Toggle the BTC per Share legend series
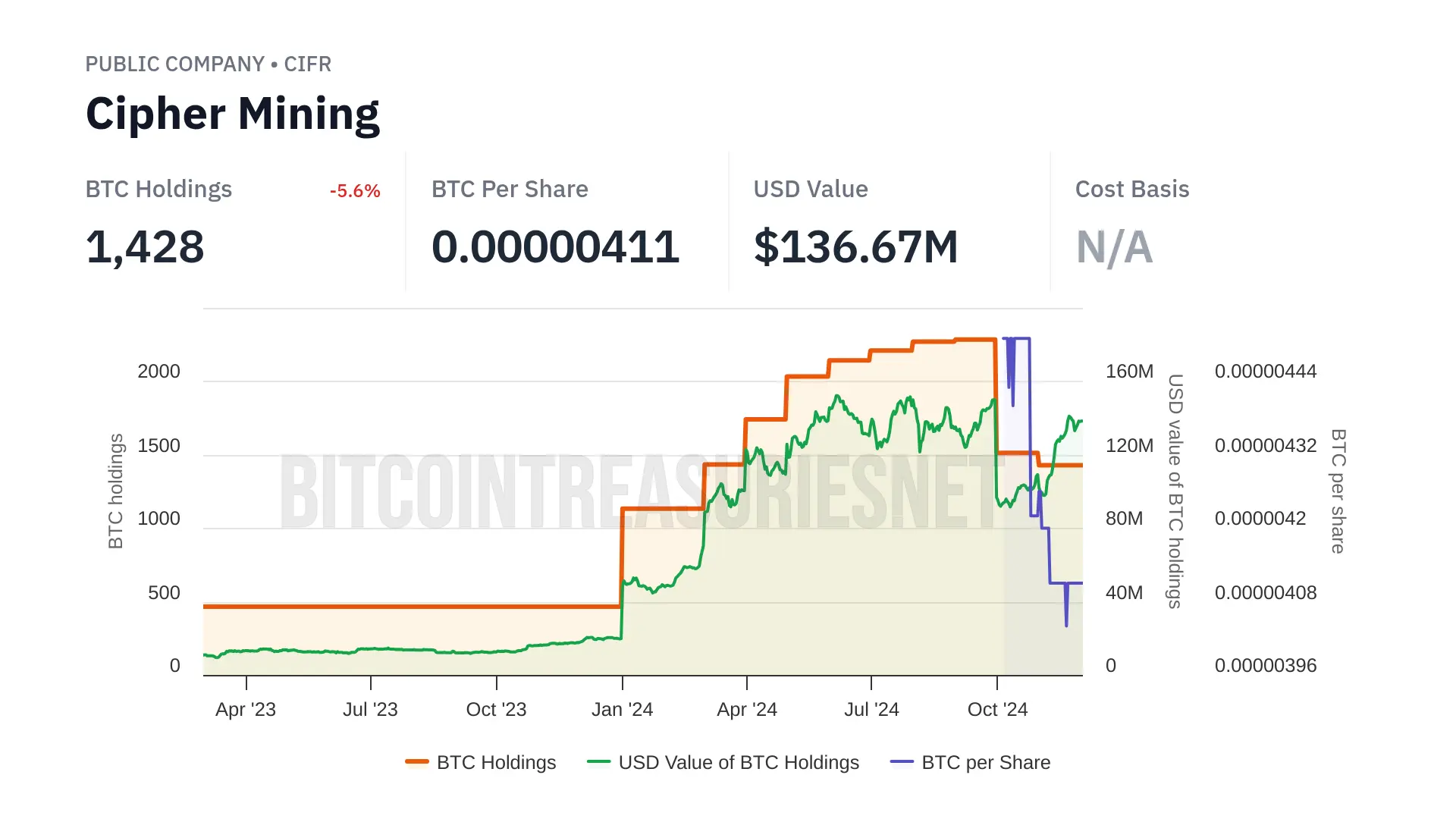This screenshot has height=819, width=1456. (x=986, y=762)
